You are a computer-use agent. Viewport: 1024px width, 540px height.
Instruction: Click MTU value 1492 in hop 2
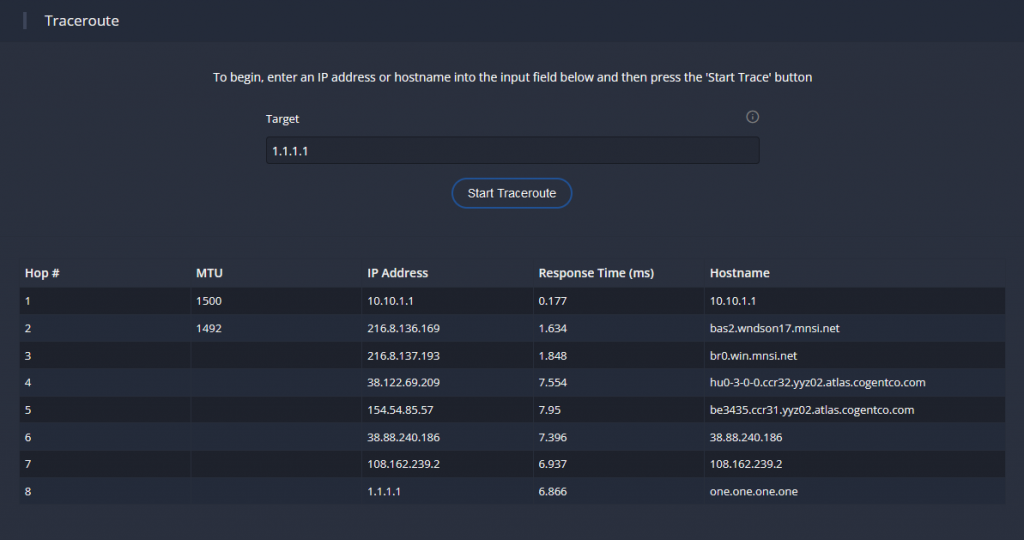pyautogui.click(x=208, y=328)
